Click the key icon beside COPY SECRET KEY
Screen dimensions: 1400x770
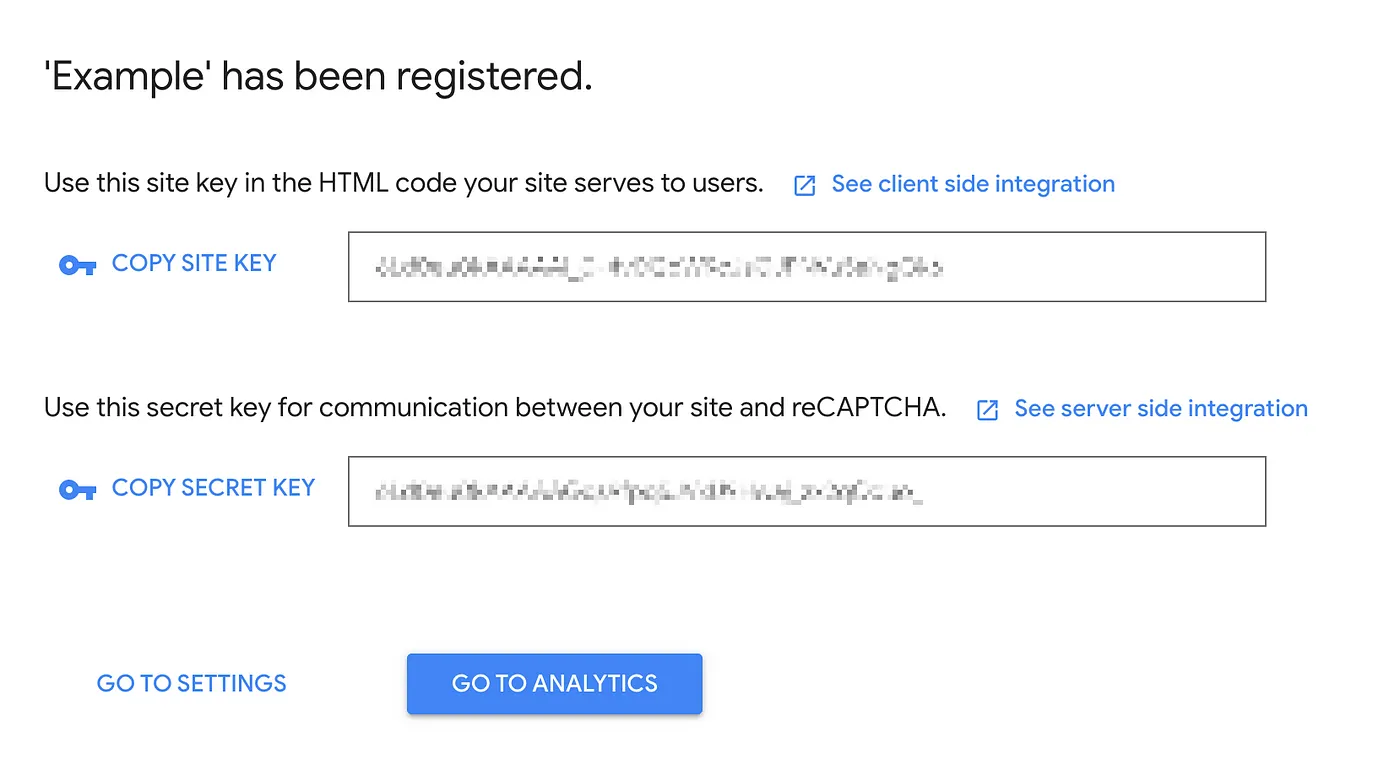pyautogui.click(x=77, y=490)
